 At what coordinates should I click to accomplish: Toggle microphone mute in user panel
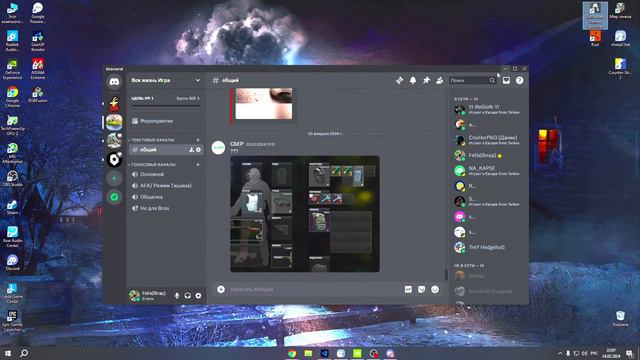(x=177, y=296)
